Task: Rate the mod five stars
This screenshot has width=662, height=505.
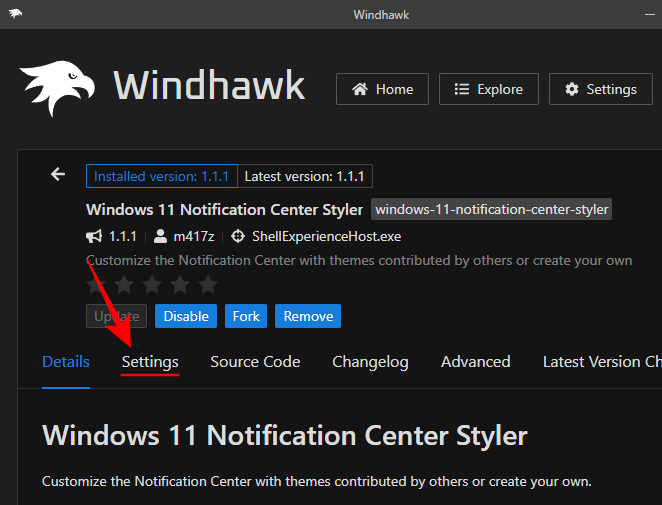Action: (x=206, y=284)
